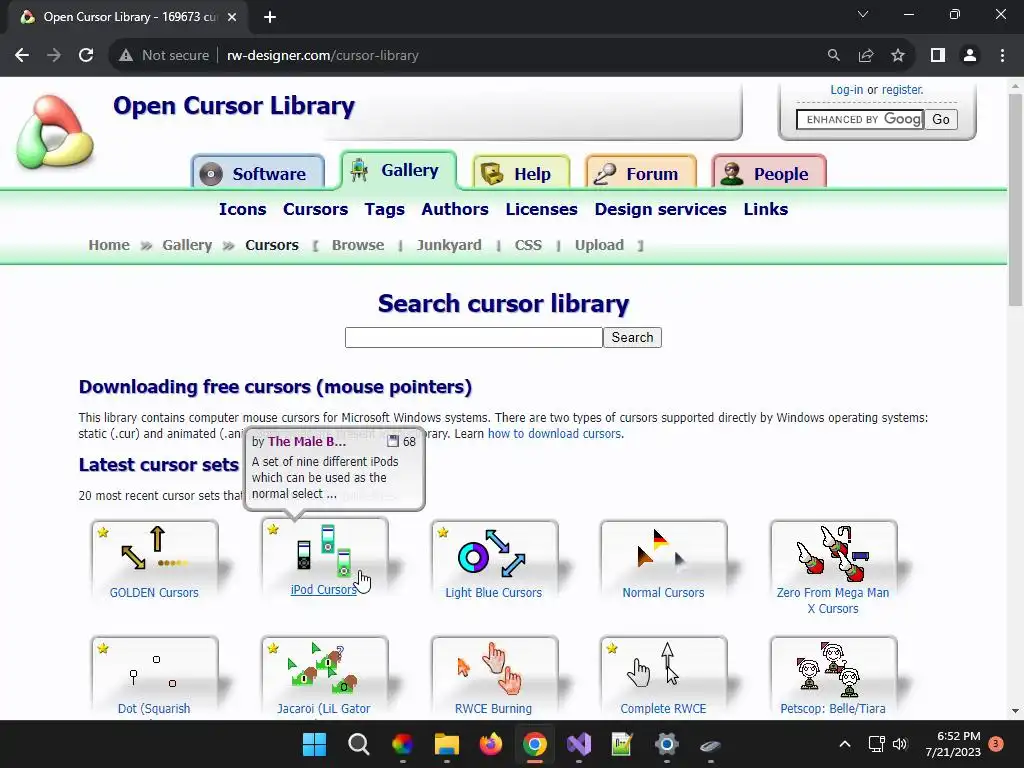Click the register link
Screen dimensions: 1024x768
(x=902, y=89)
